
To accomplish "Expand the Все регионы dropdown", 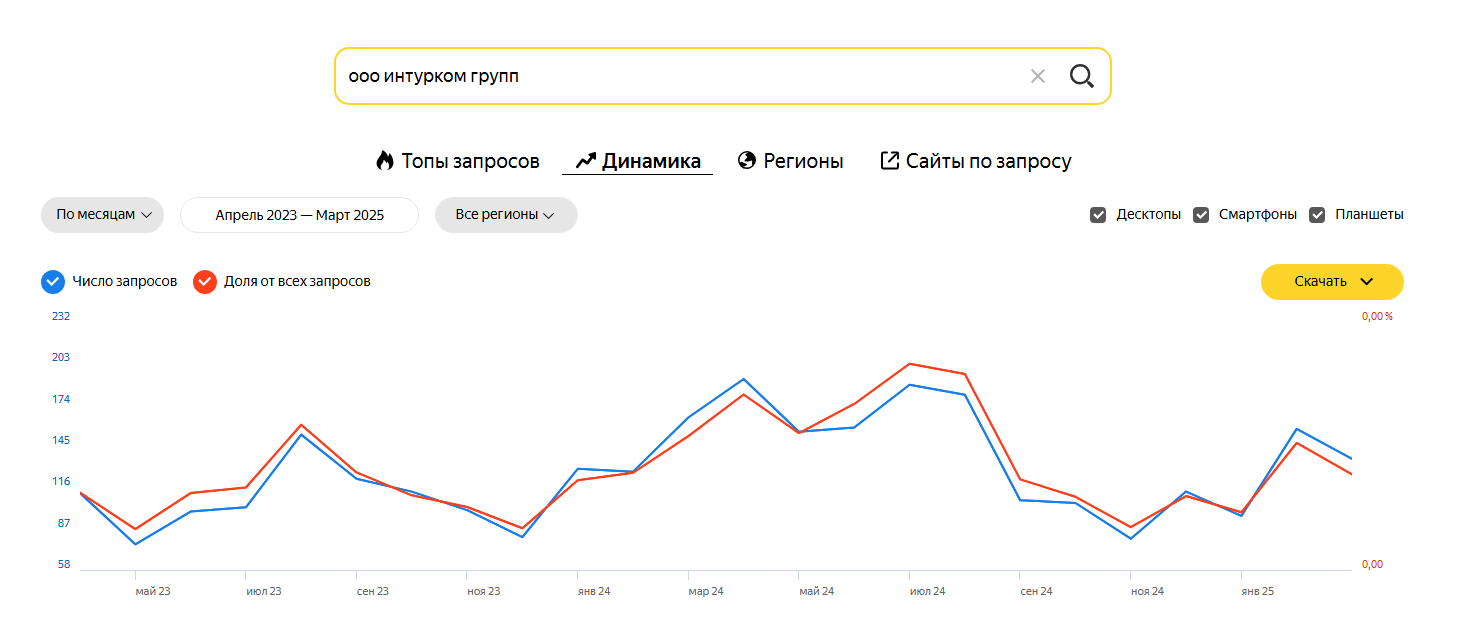I will [x=505, y=215].
